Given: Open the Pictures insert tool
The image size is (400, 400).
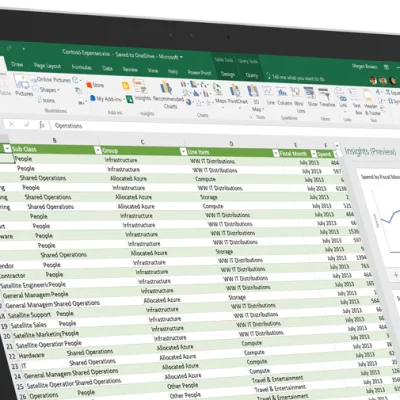Looking at the screenshot, I should pos(23,86).
